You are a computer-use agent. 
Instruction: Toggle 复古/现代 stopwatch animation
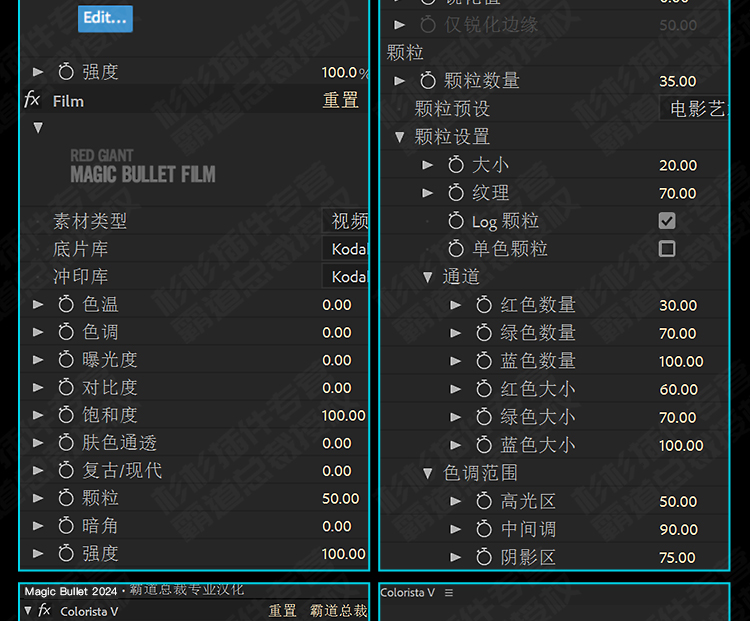coord(66,470)
